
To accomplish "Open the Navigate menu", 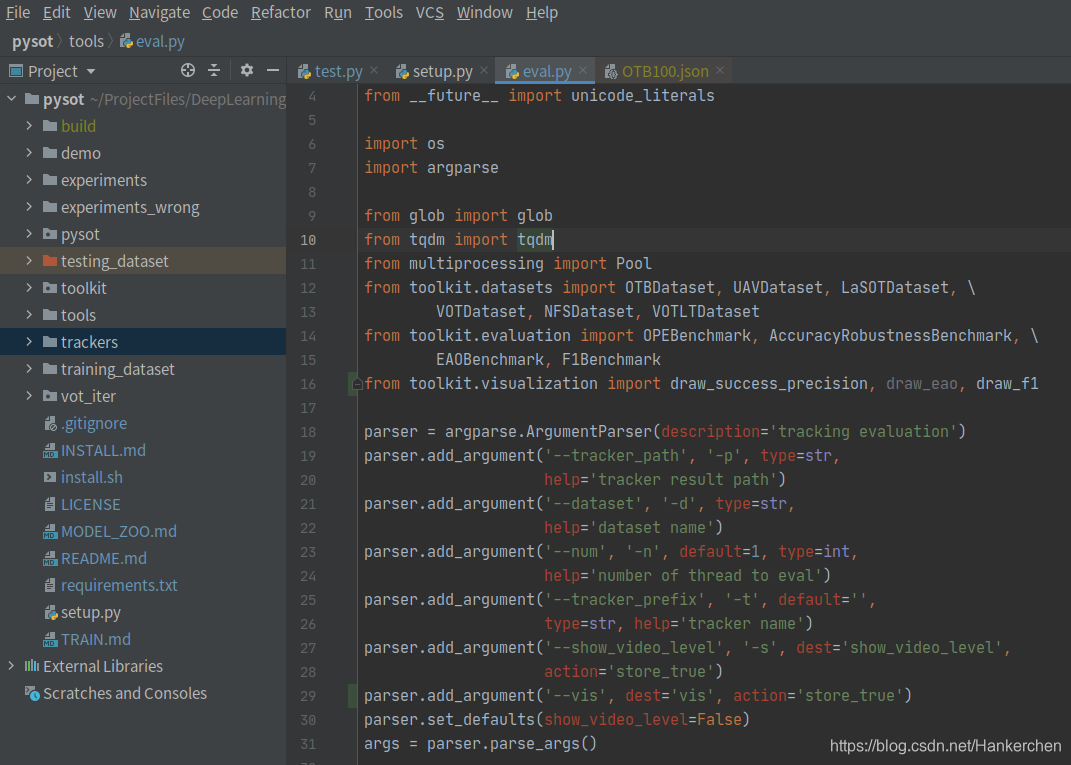I will tap(159, 12).
